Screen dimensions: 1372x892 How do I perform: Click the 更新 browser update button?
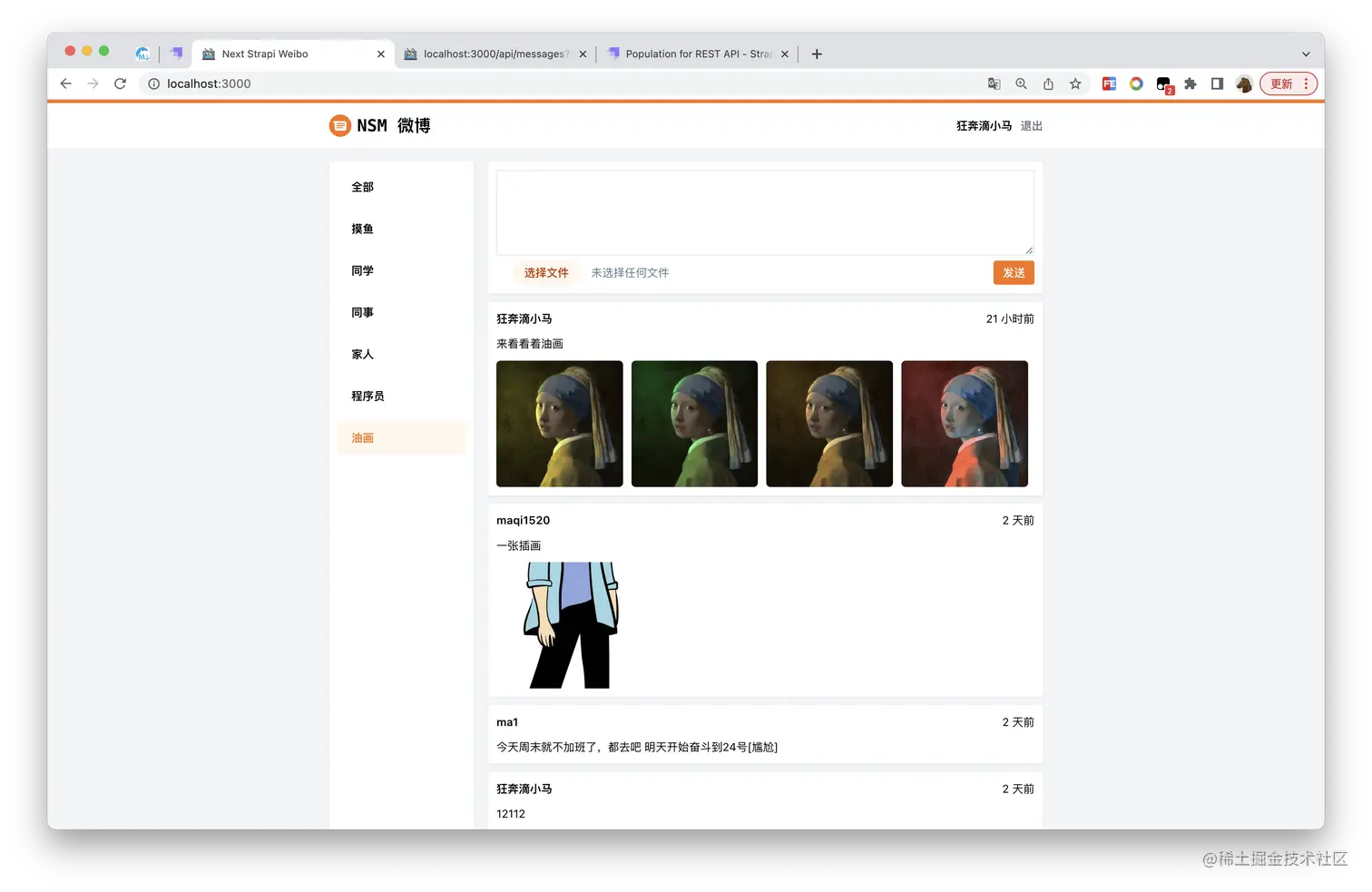coord(1289,83)
